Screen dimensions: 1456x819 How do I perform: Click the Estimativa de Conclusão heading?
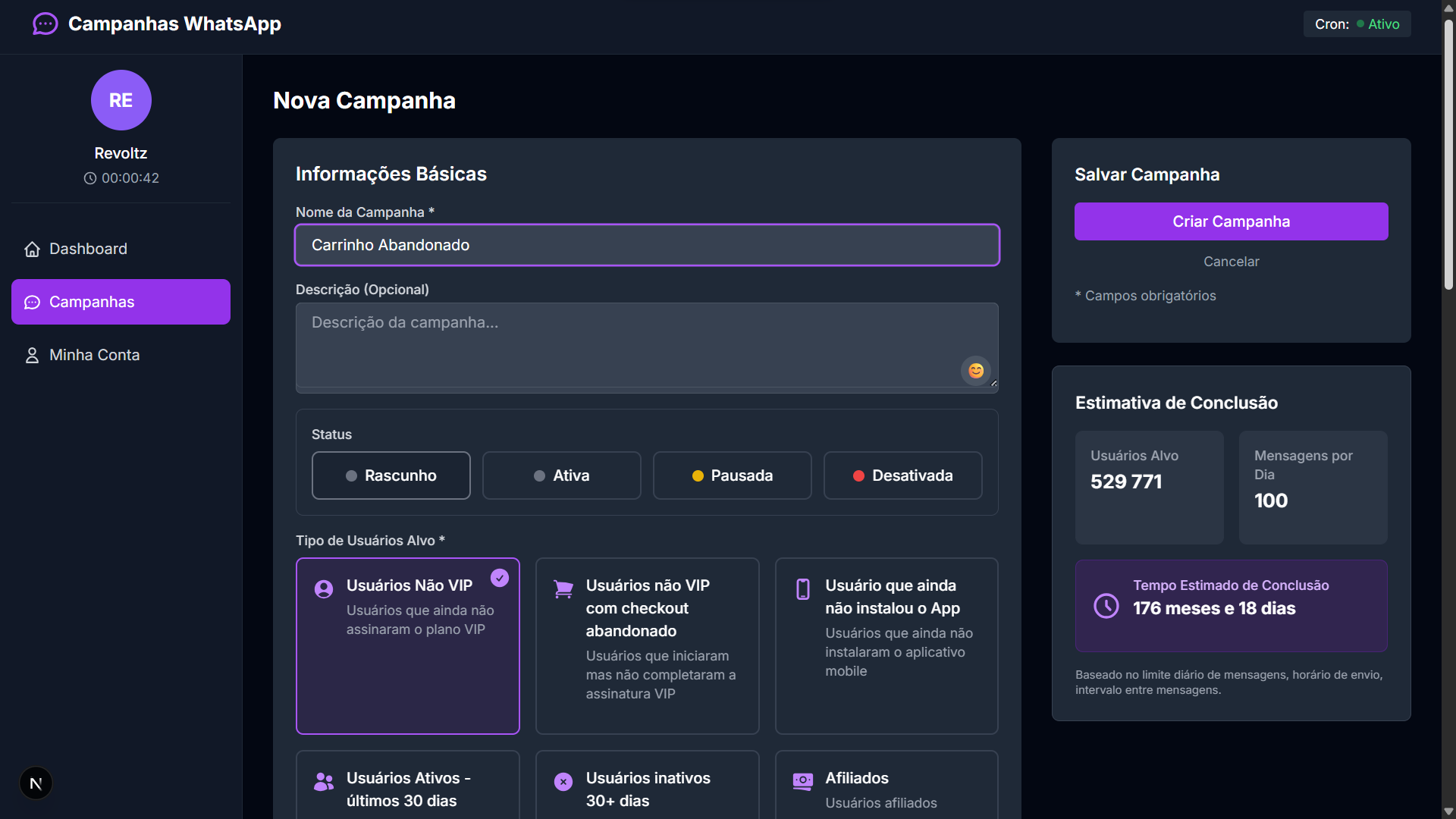pyautogui.click(x=1176, y=403)
